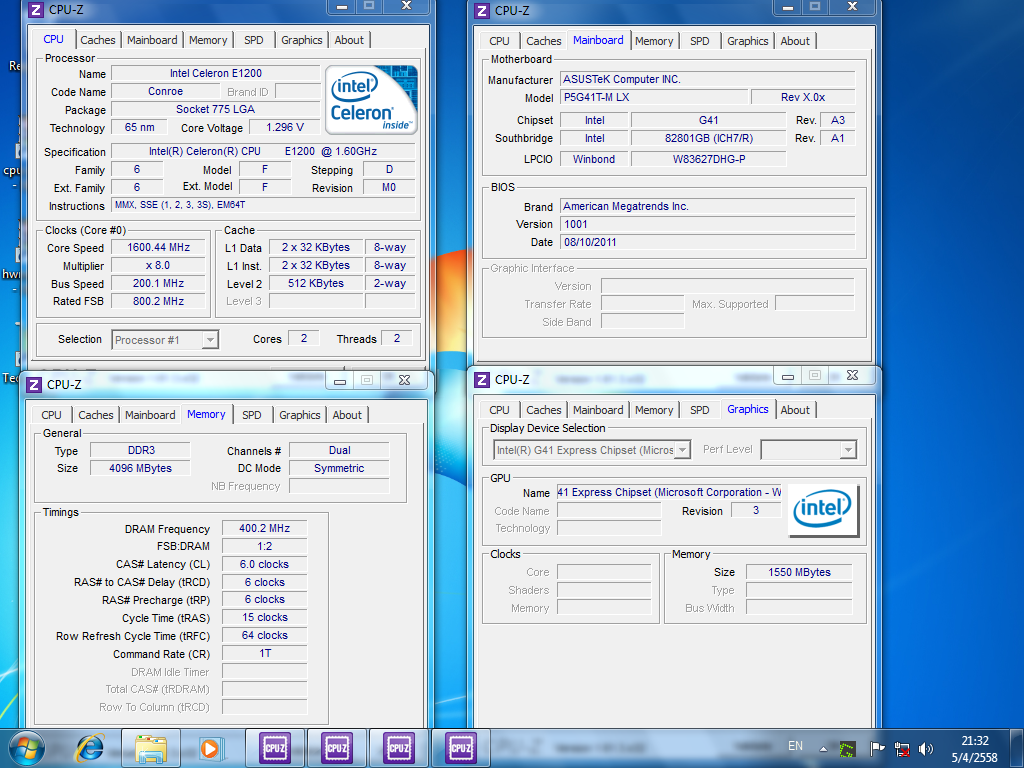Click Level 2 cache 512 KBytes field
Screen dimensions: 1024x768
pos(316,283)
